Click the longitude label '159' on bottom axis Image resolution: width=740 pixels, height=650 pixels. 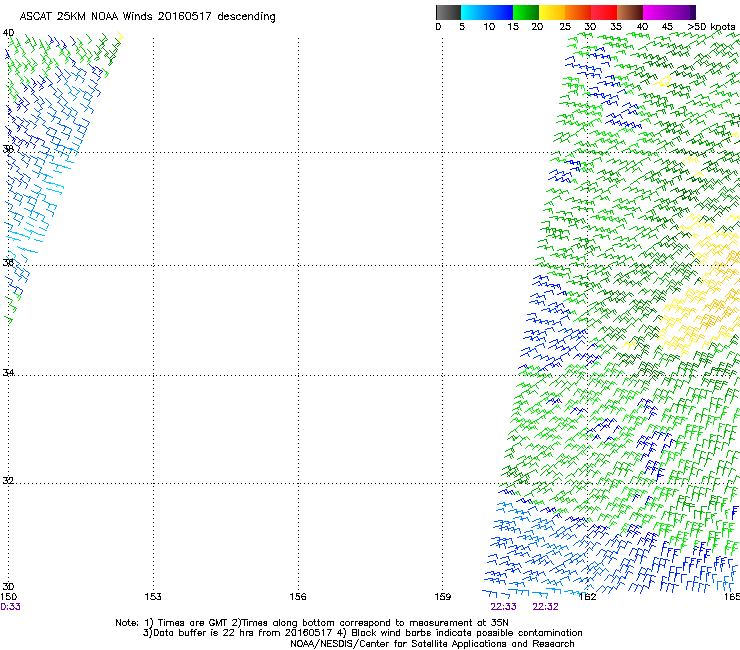(x=443, y=597)
